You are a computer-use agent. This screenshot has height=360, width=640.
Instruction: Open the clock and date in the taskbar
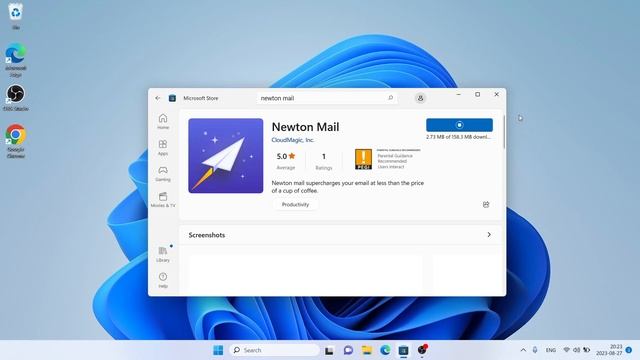(609, 350)
